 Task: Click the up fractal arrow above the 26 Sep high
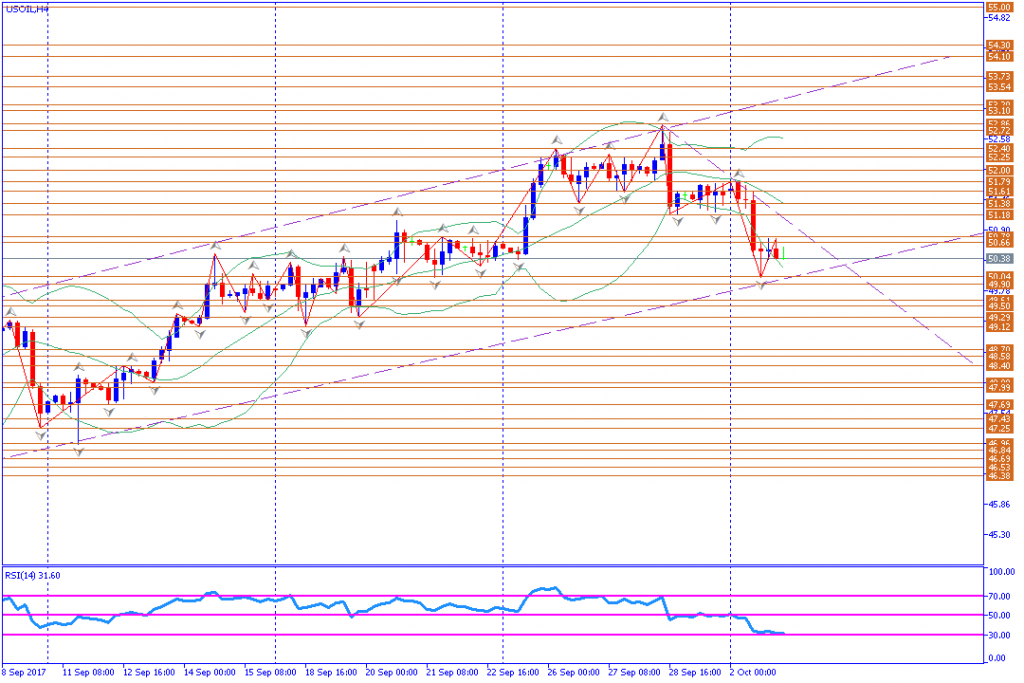(556, 140)
